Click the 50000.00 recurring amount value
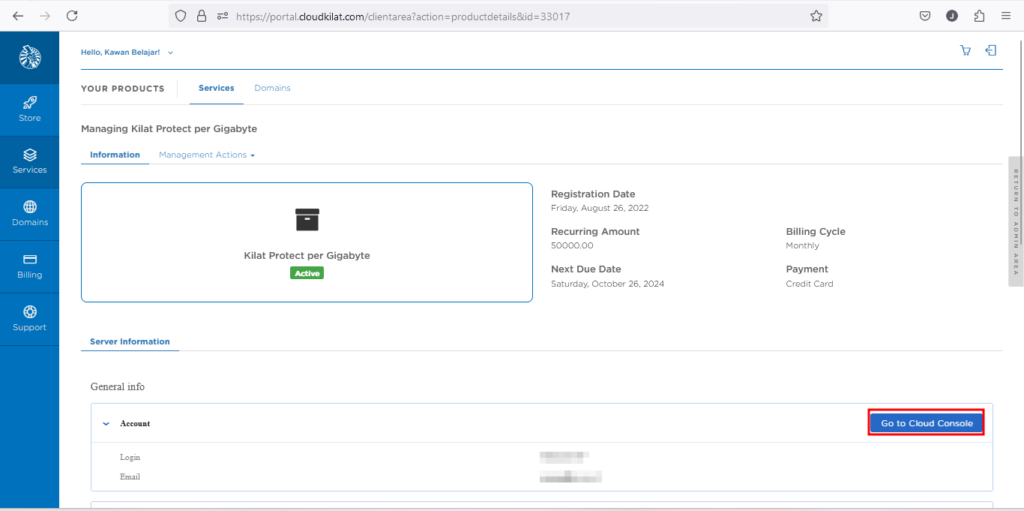Image resolution: width=1024 pixels, height=511 pixels. click(x=572, y=246)
